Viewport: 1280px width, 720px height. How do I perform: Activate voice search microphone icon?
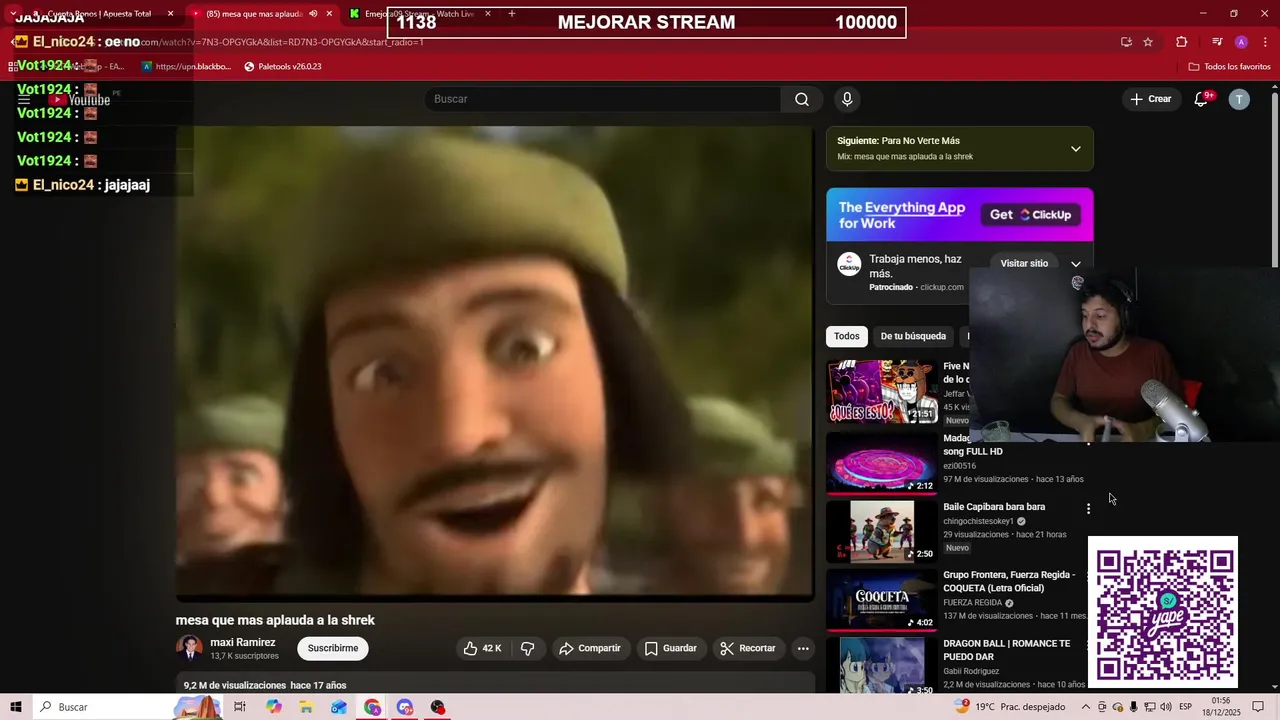(x=847, y=99)
